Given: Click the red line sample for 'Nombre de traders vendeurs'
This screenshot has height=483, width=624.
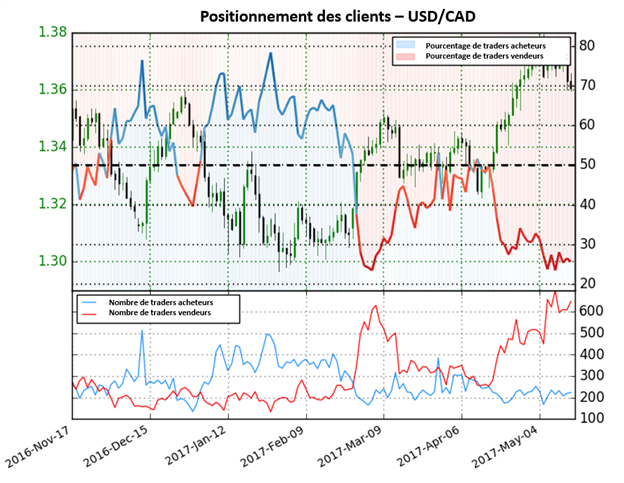Looking at the screenshot, I should pyautogui.click(x=89, y=313).
